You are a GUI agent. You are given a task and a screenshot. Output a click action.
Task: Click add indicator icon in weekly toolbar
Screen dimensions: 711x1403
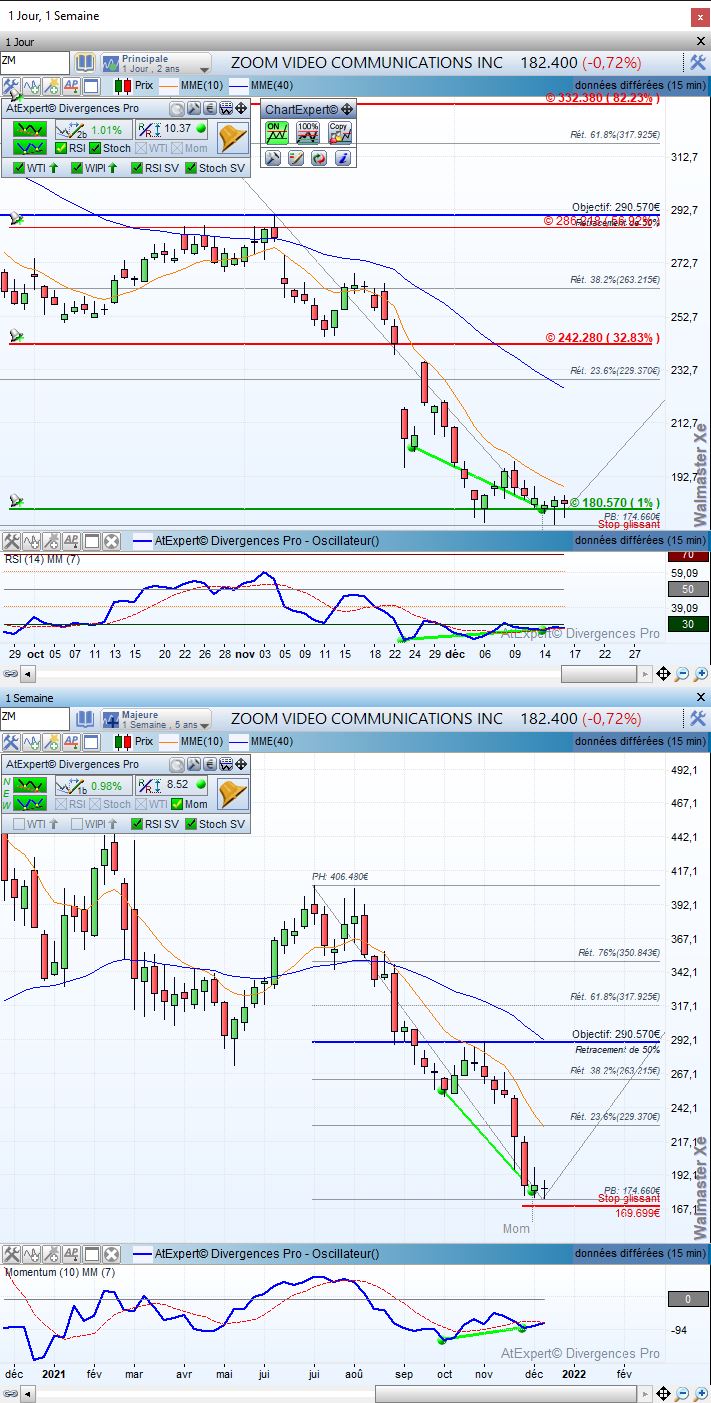(x=31, y=742)
